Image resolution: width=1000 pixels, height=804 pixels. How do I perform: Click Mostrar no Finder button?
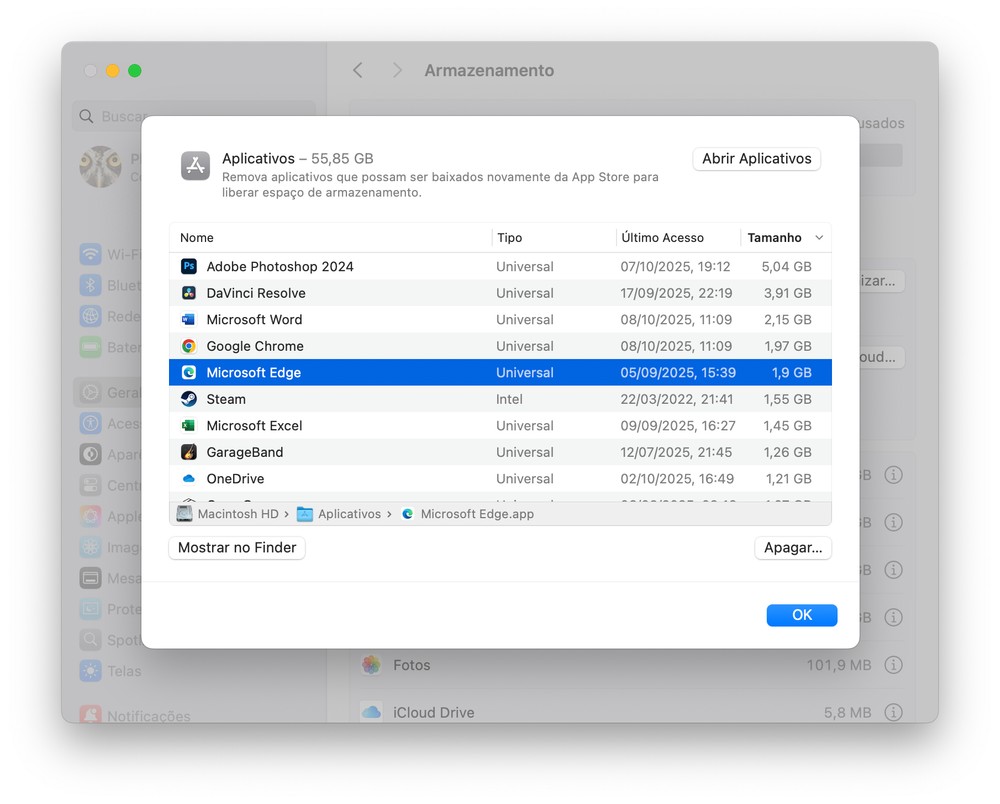[237, 548]
